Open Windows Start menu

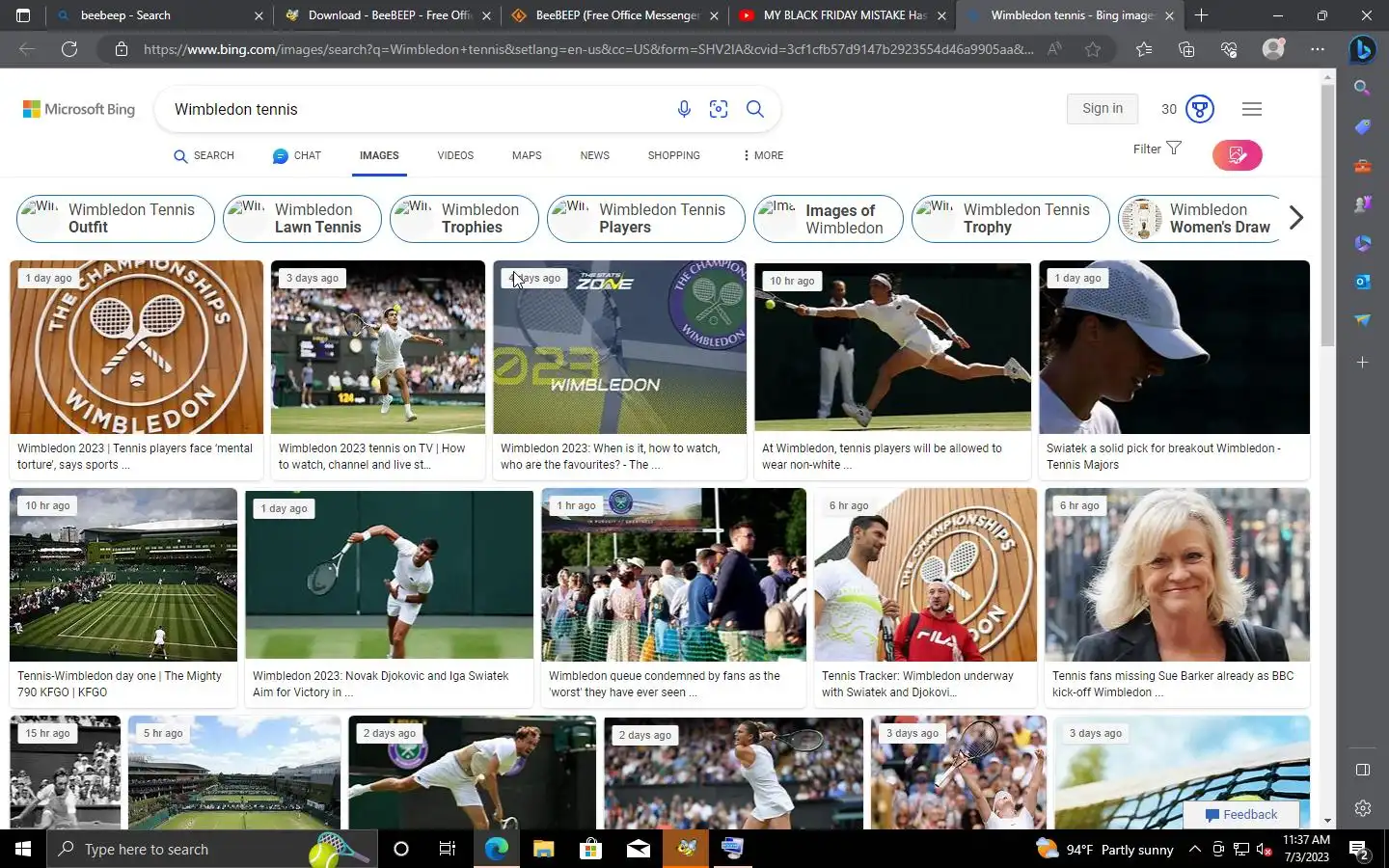[23, 849]
